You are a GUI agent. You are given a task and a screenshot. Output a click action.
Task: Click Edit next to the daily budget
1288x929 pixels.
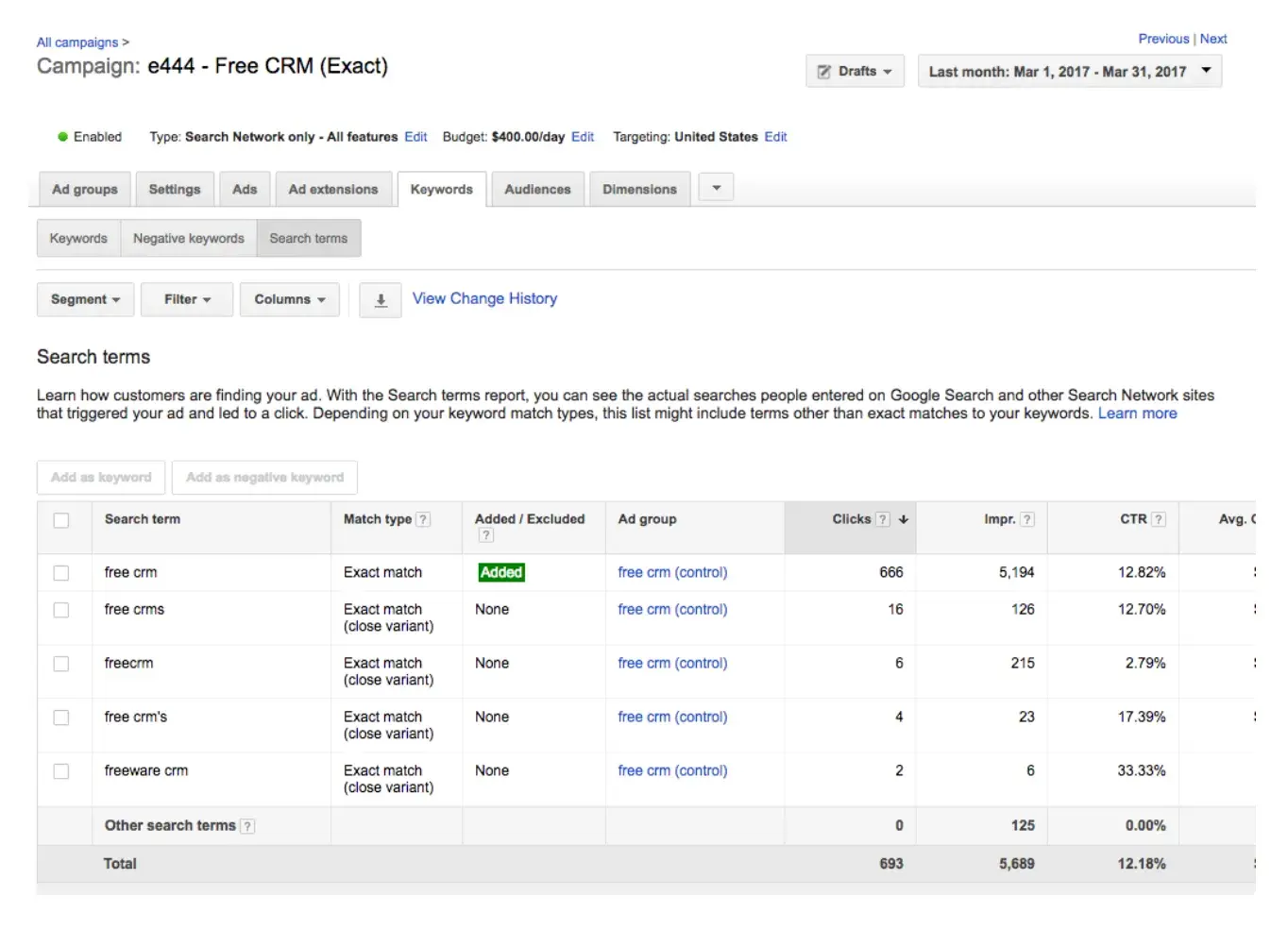[583, 137]
